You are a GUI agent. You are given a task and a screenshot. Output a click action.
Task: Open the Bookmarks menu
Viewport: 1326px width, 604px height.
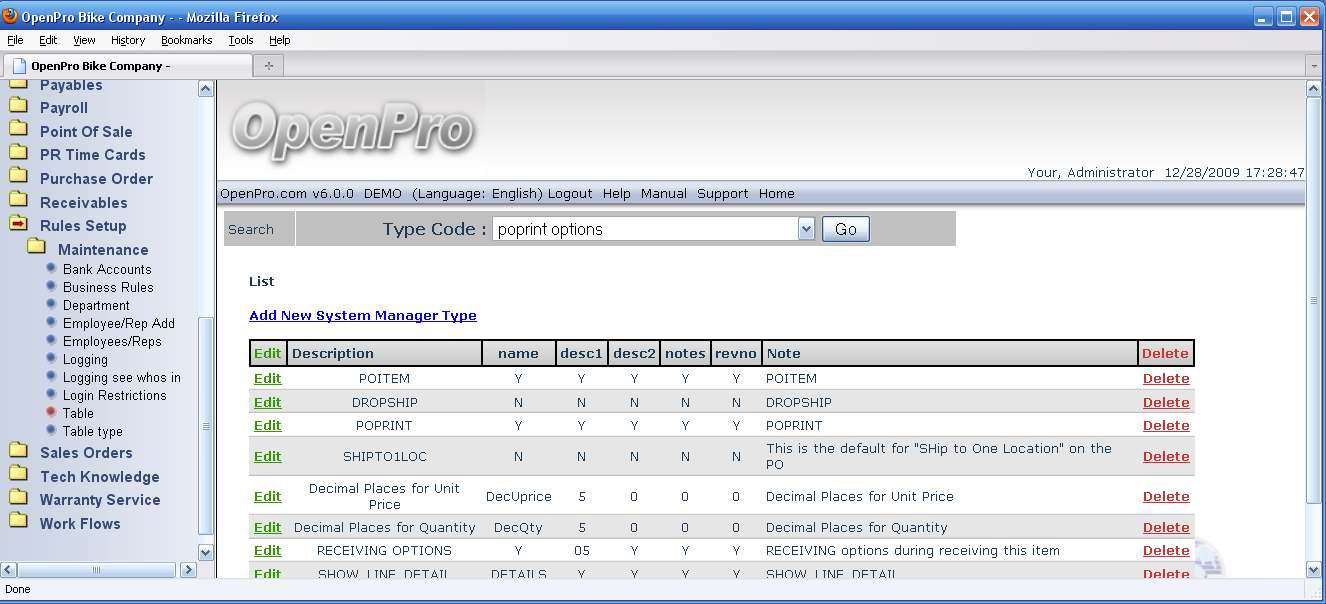(186, 40)
